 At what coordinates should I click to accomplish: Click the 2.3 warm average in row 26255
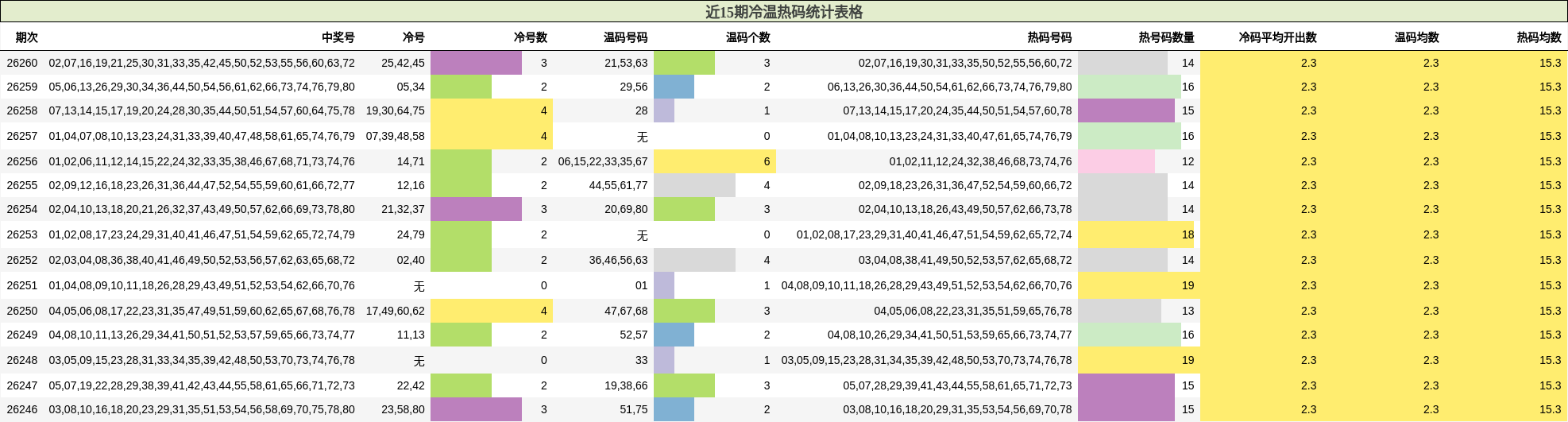[1431, 185]
